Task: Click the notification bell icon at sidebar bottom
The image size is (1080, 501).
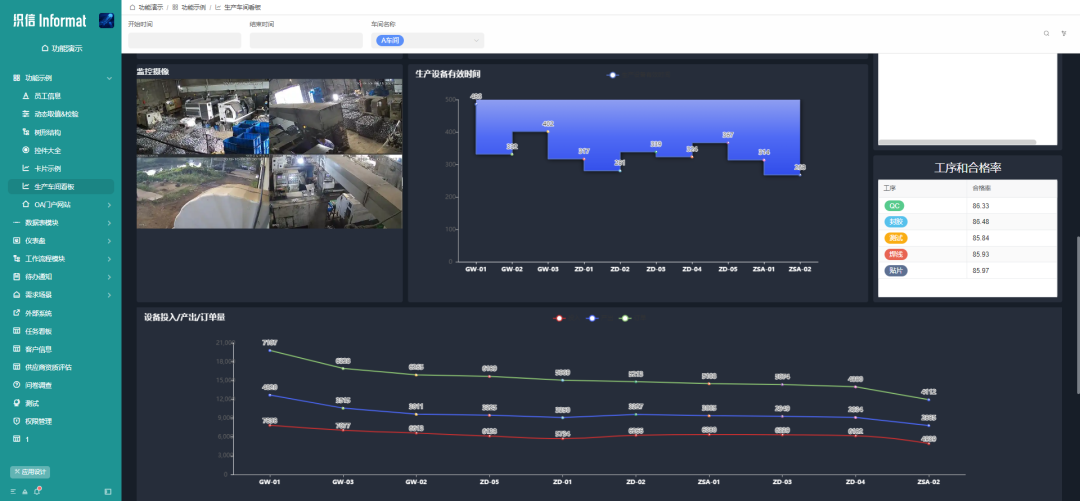Action: point(37,490)
